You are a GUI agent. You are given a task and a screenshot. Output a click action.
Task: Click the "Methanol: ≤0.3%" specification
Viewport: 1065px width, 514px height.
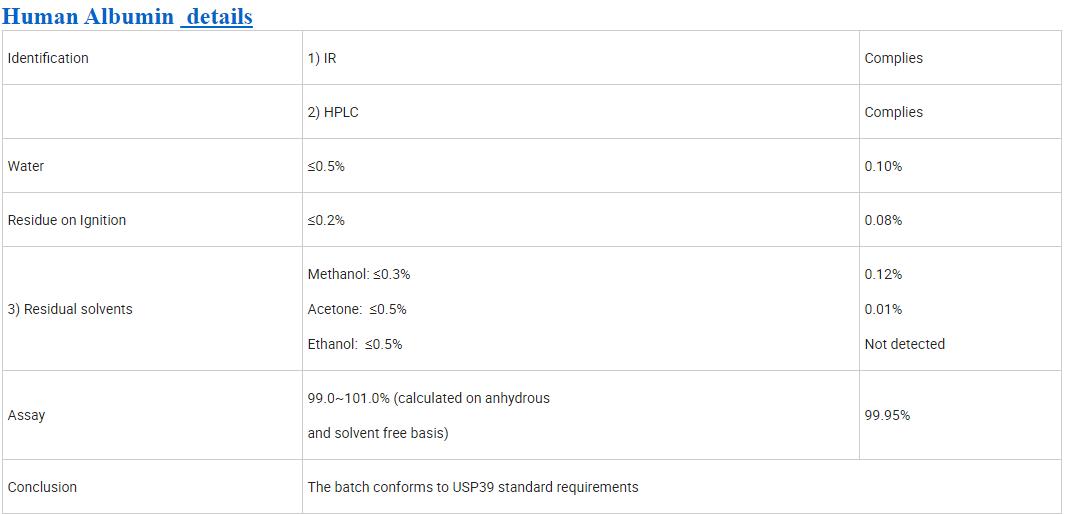pyautogui.click(x=359, y=274)
